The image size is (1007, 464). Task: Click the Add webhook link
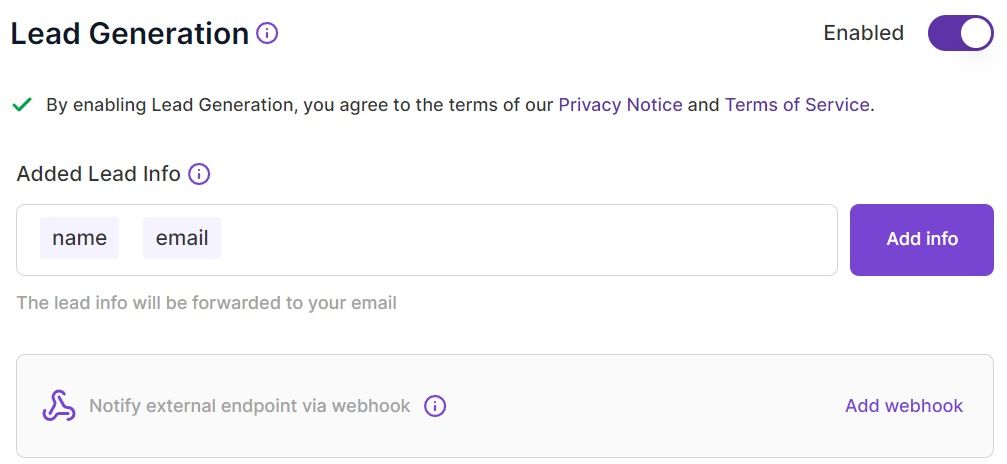point(904,406)
